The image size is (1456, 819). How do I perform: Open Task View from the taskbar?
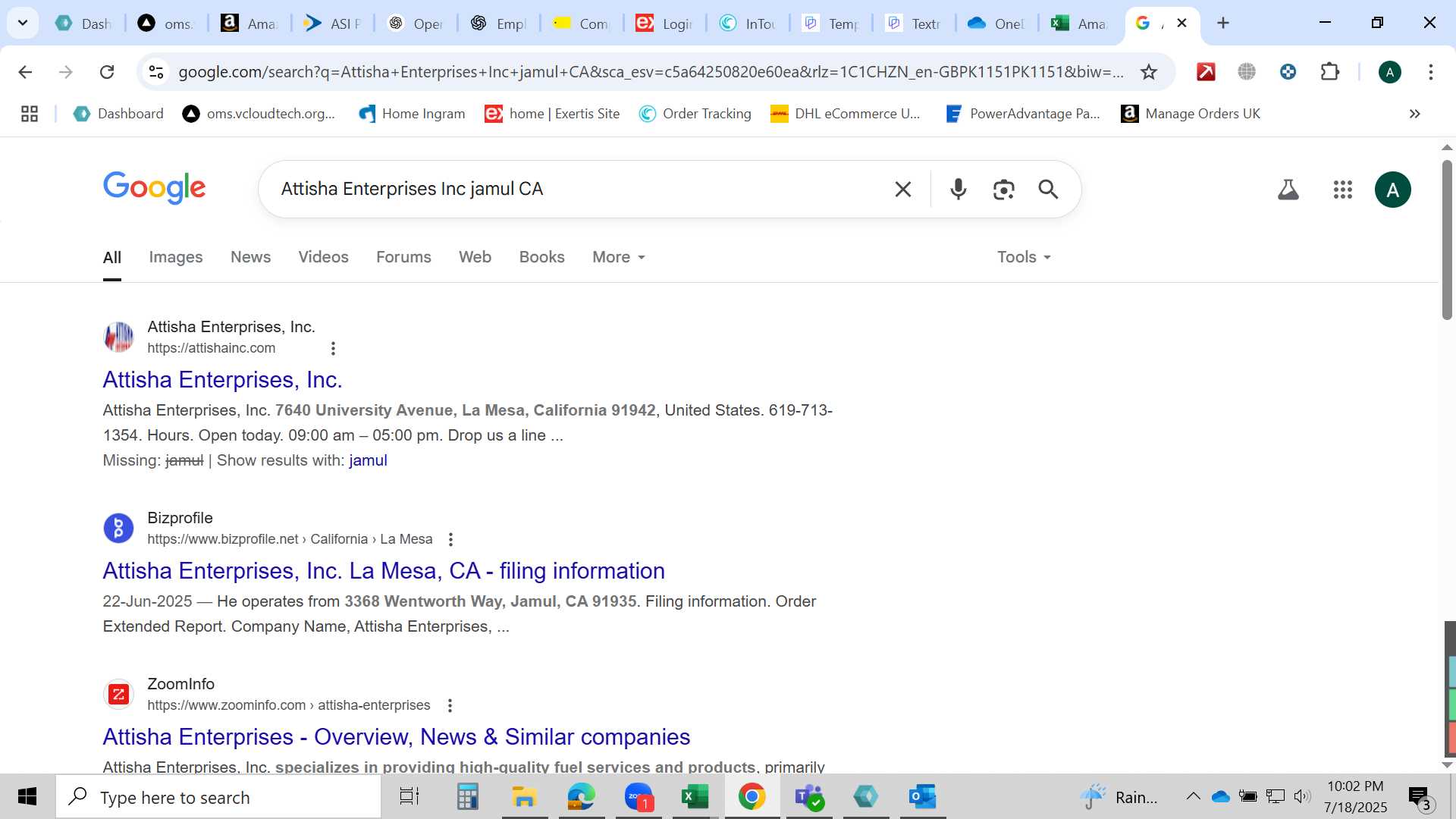click(409, 796)
